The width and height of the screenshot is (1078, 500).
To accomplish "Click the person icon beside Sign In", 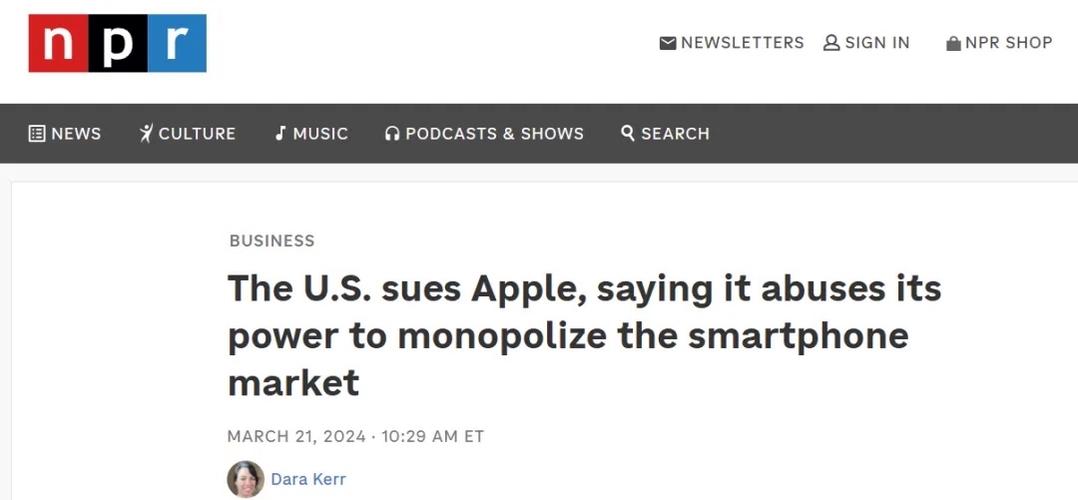I will [831, 43].
